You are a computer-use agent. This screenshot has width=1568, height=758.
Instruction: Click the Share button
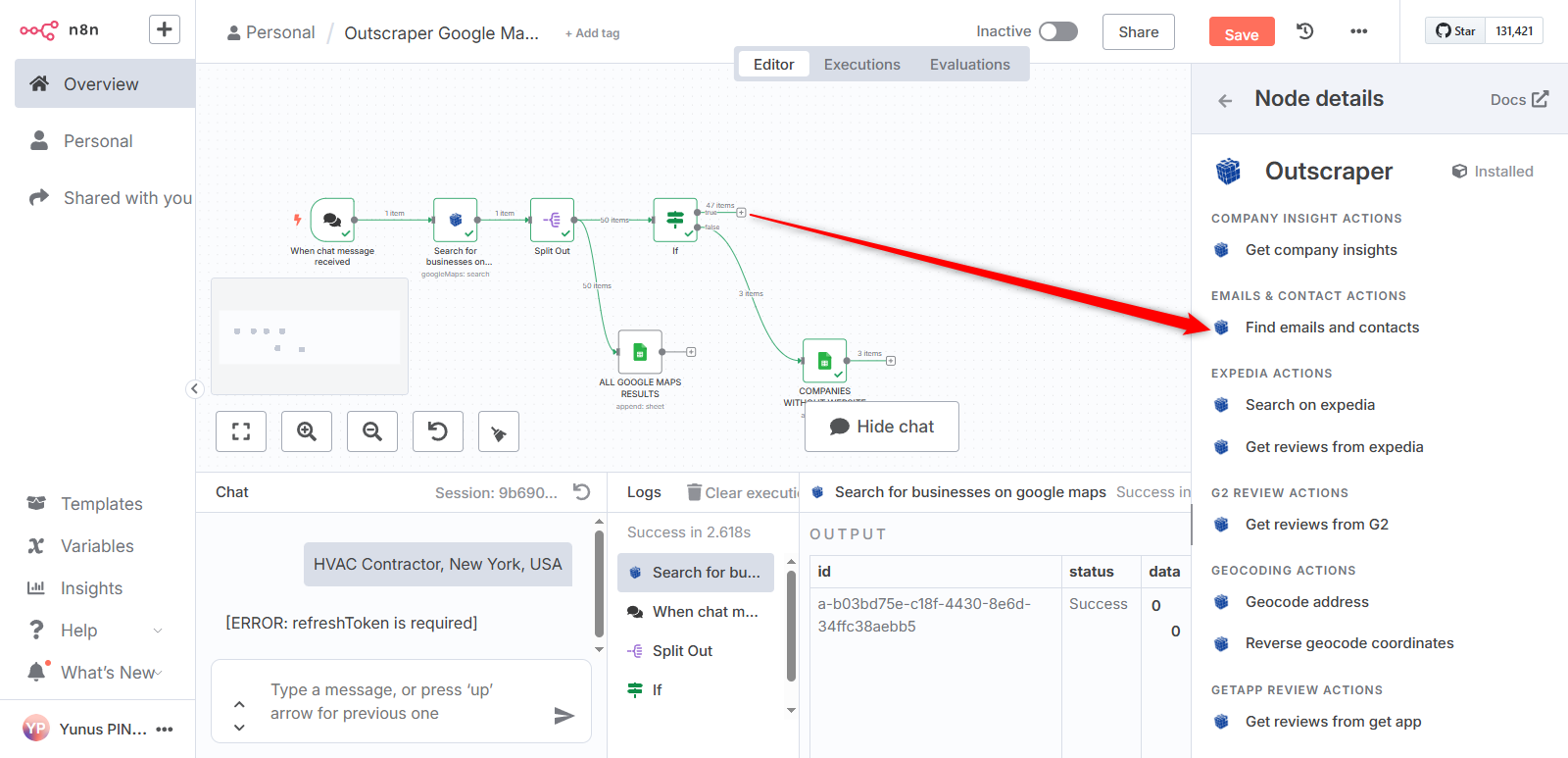[x=1139, y=32]
